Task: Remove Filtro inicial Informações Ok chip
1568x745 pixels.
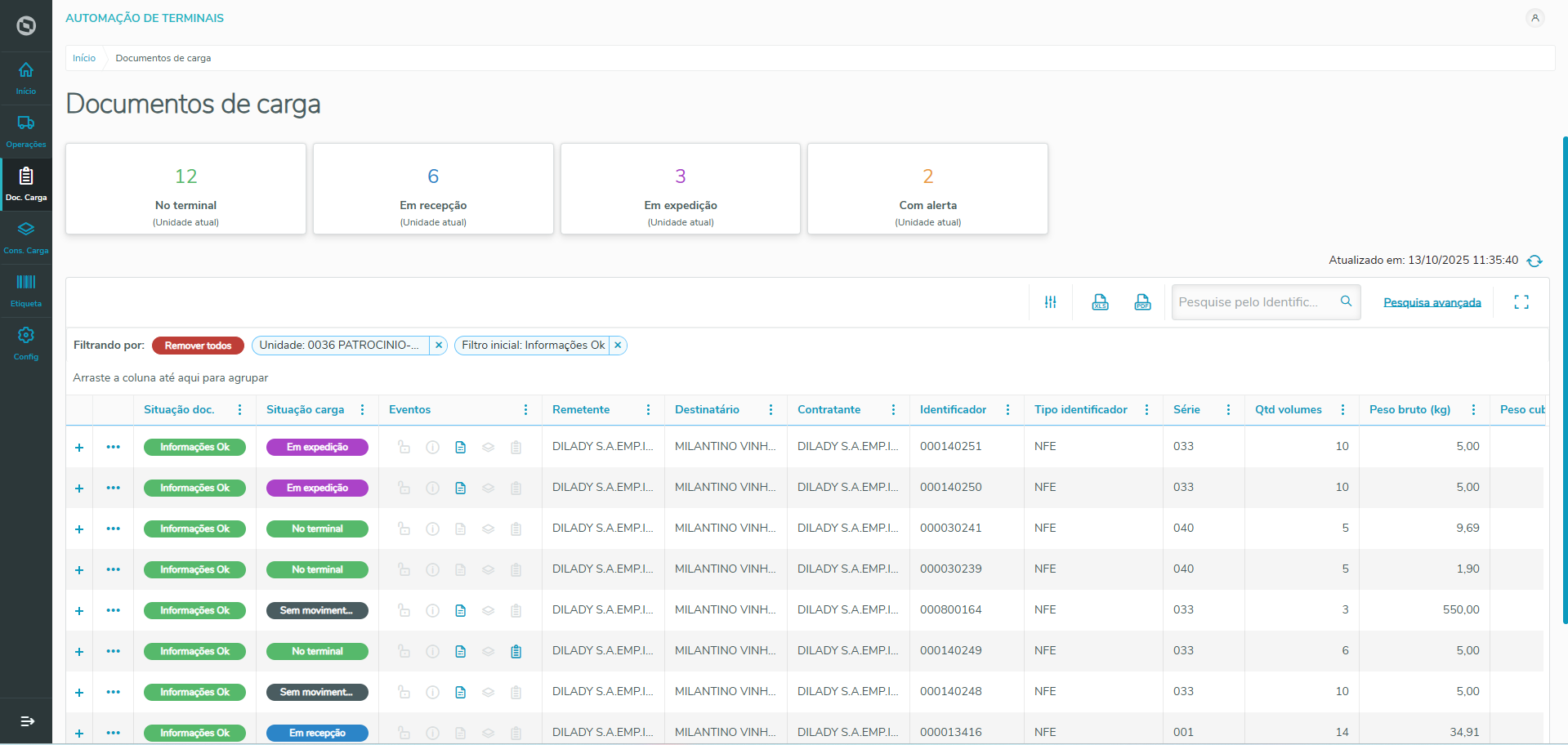Action: click(x=618, y=346)
